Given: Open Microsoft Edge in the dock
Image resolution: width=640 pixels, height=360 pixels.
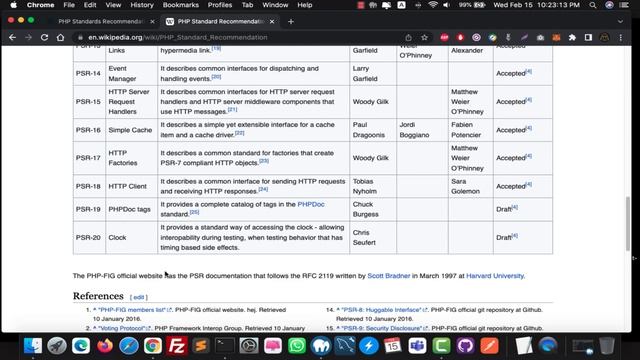Looking at the screenshot, I should point(81,346).
